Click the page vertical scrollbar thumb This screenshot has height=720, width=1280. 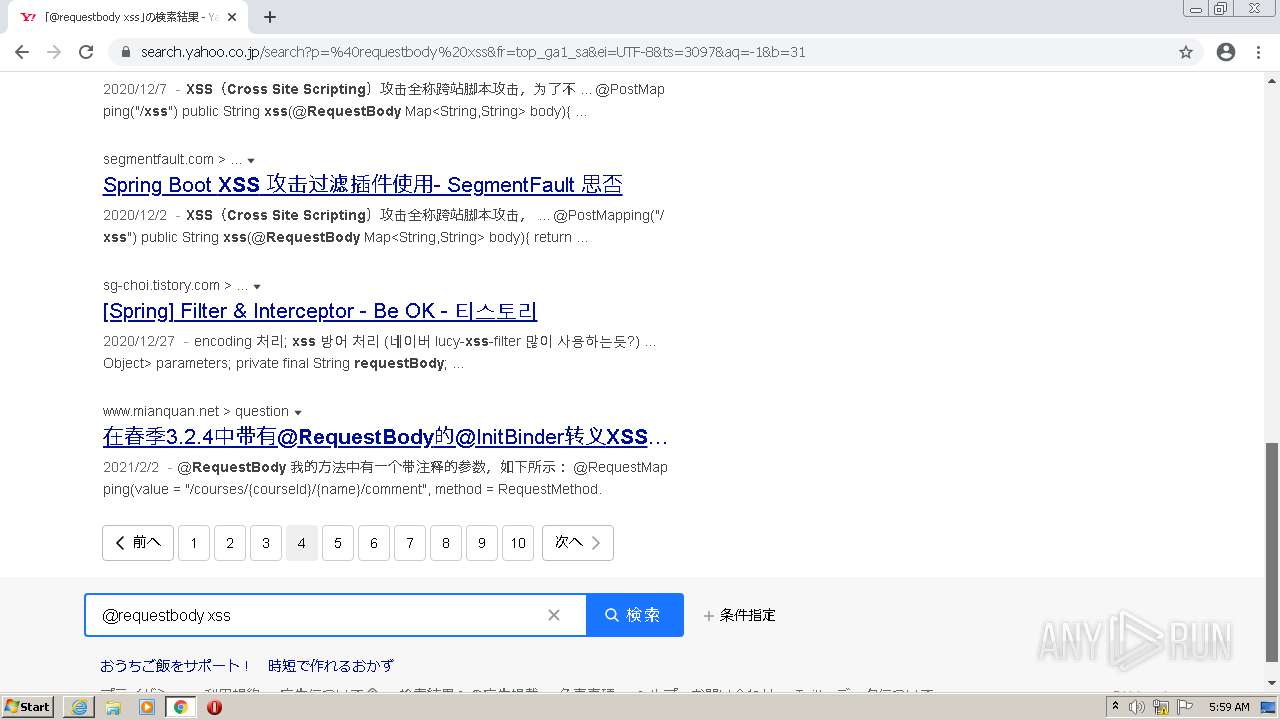pyautogui.click(x=1272, y=552)
